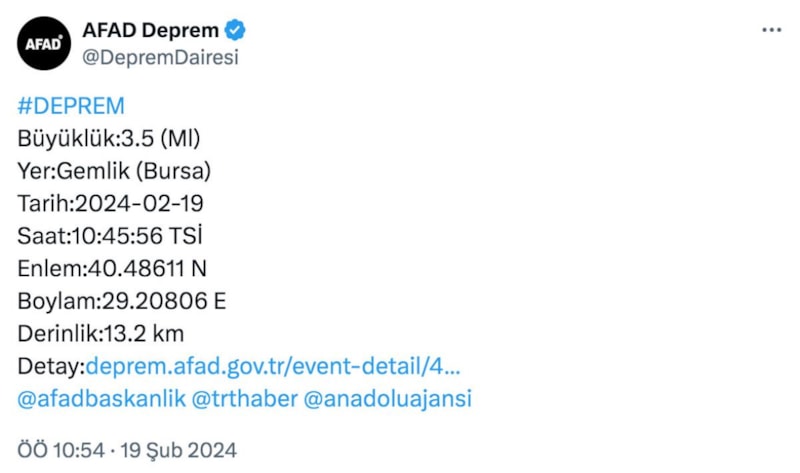The height and width of the screenshot is (473, 800).
Task: Go to the @anadoluajansi mention
Action: [386, 398]
